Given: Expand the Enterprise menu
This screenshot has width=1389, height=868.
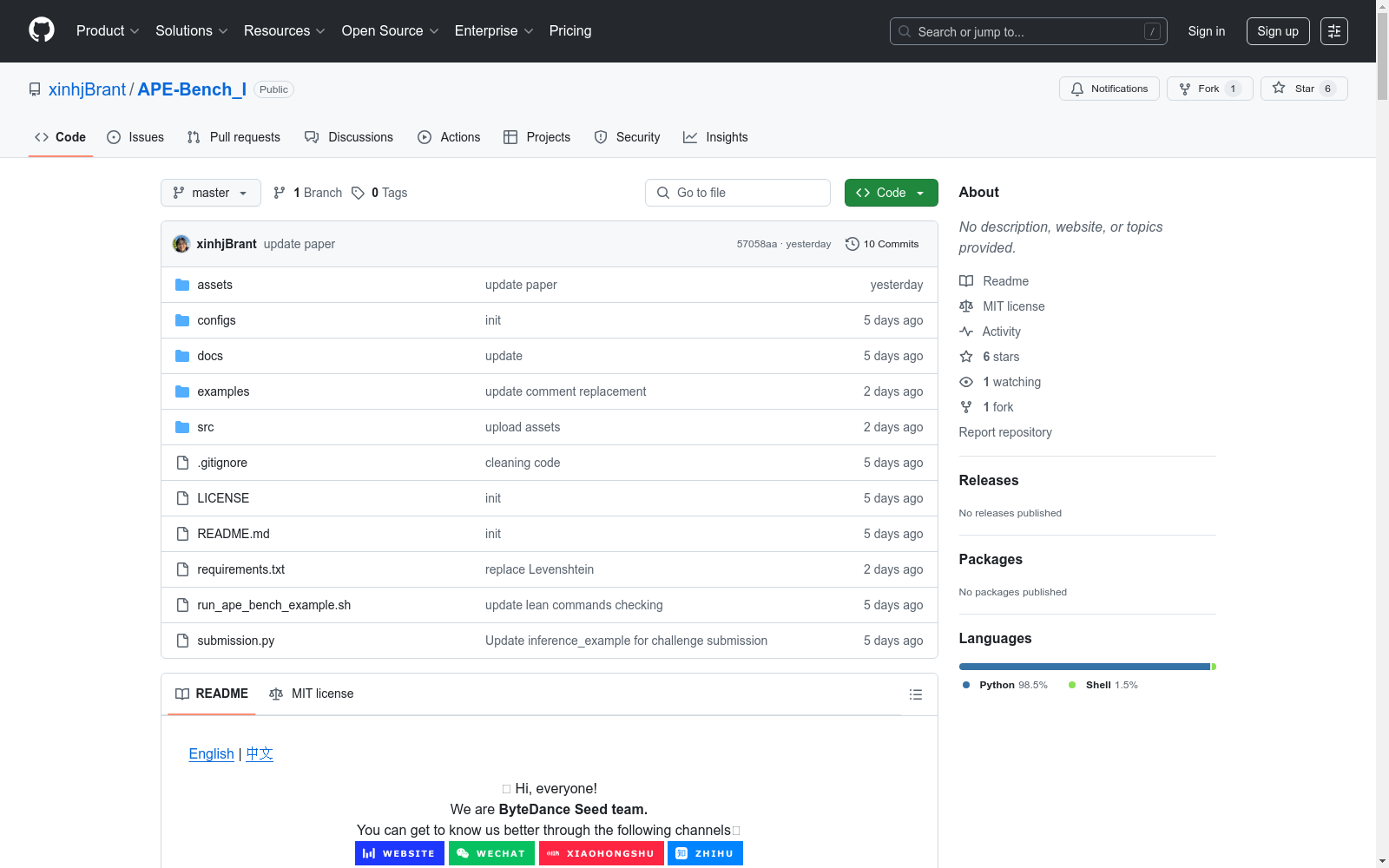Looking at the screenshot, I should click(x=494, y=31).
